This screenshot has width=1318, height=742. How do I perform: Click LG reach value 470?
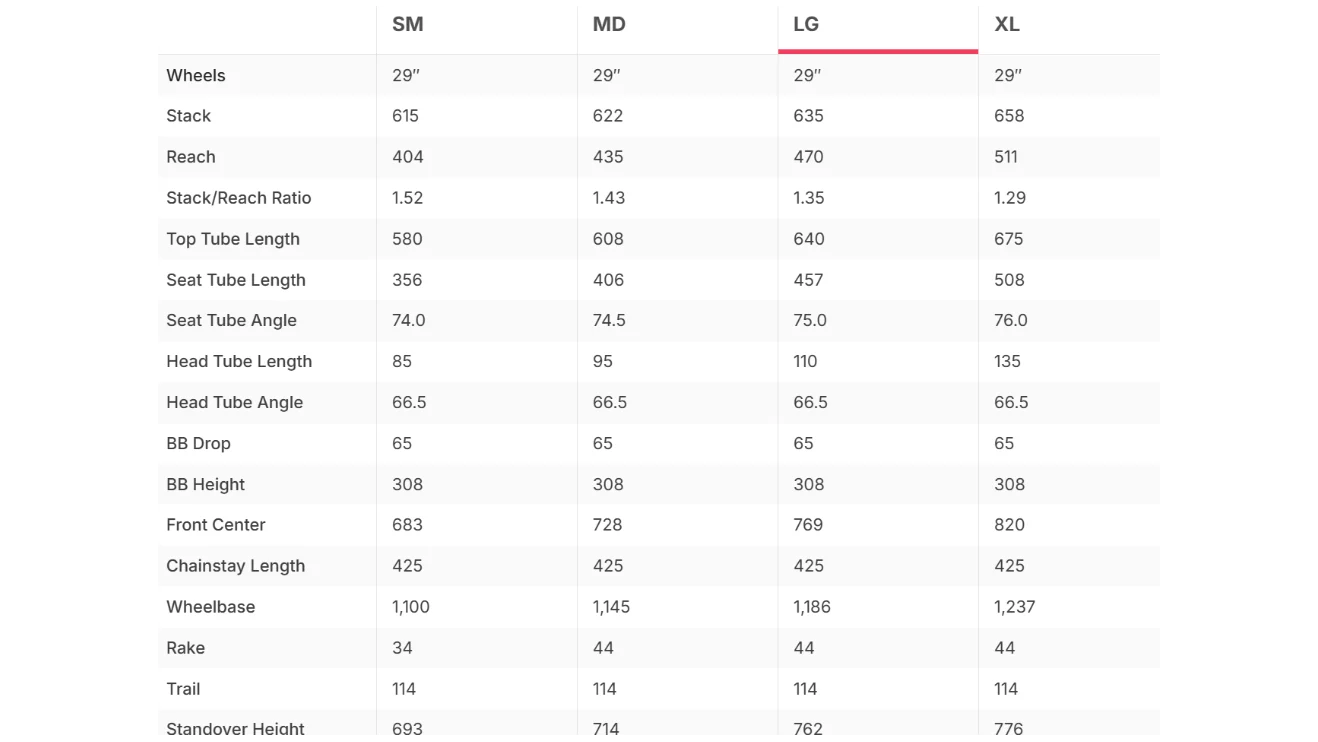click(808, 157)
